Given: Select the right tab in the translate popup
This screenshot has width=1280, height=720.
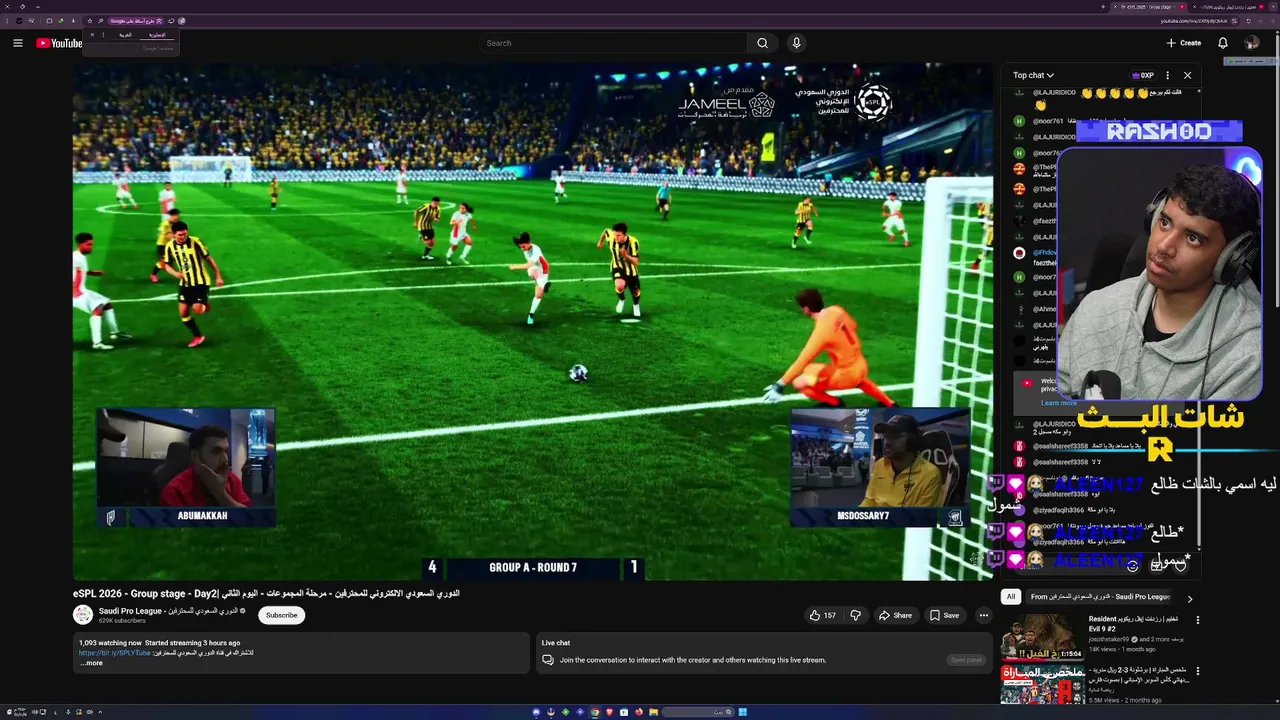Looking at the screenshot, I should tap(157, 35).
